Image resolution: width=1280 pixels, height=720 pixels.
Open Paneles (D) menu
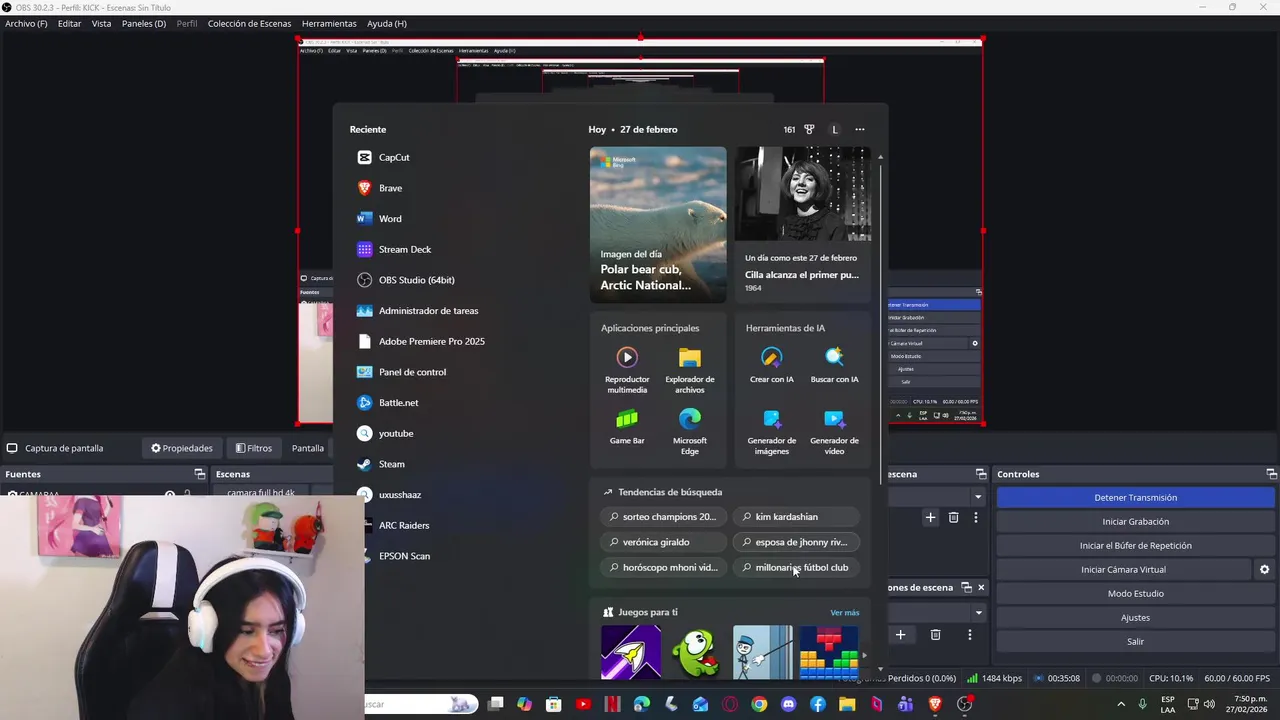[144, 23]
